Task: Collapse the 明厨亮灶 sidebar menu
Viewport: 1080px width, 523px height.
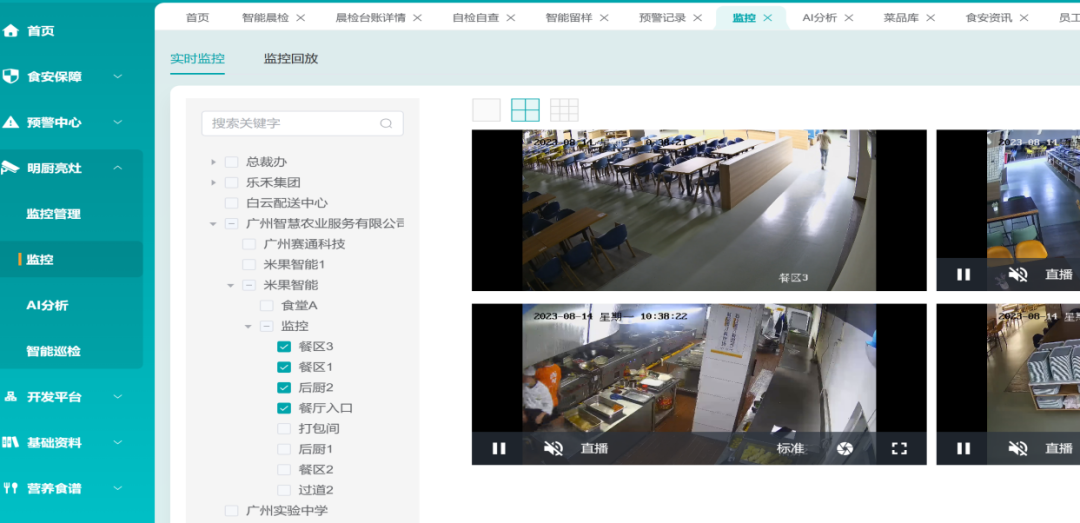Action: pyautogui.click(x=118, y=167)
